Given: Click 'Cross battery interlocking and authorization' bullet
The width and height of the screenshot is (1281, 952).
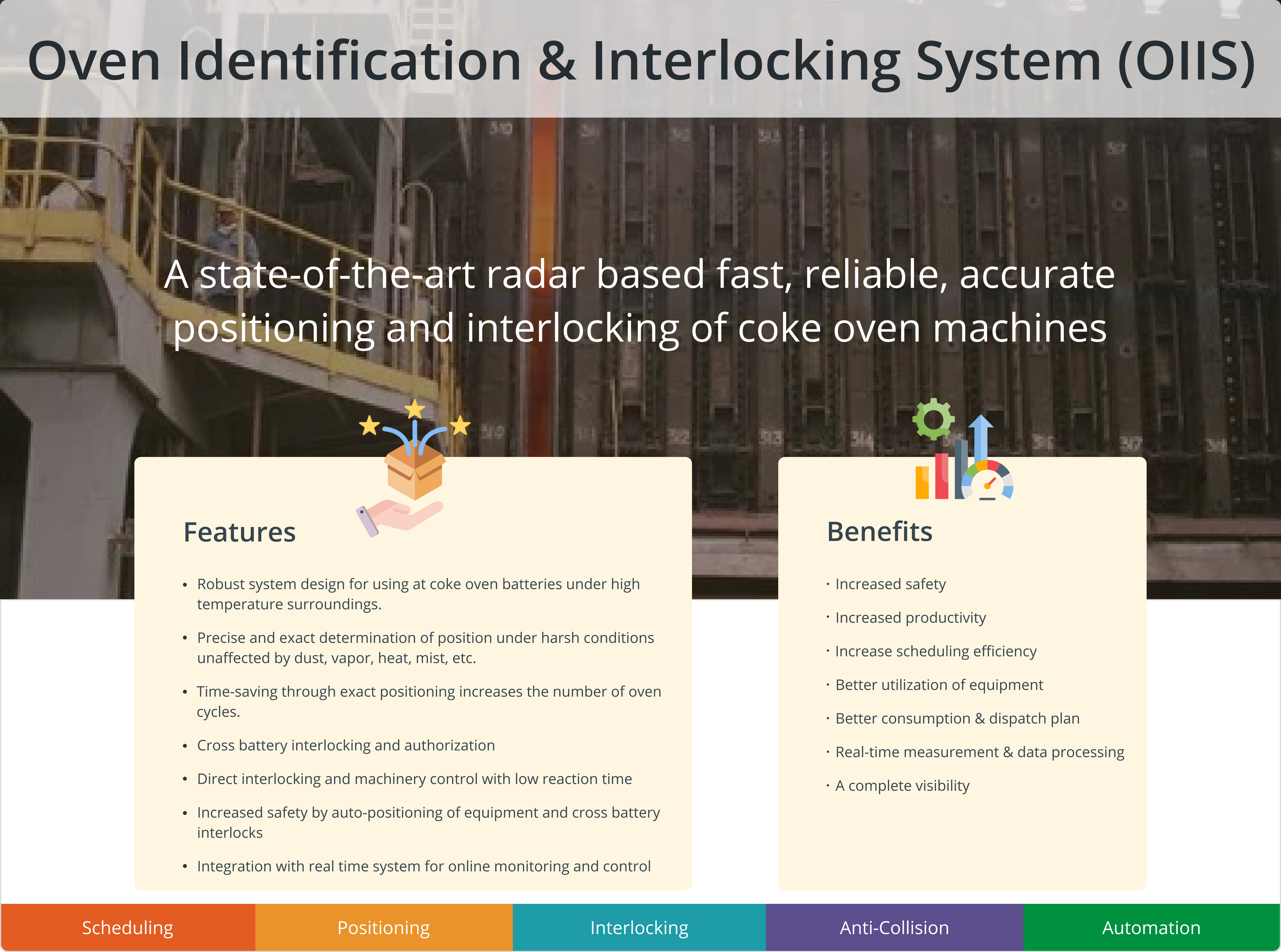Looking at the screenshot, I should [x=346, y=745].
